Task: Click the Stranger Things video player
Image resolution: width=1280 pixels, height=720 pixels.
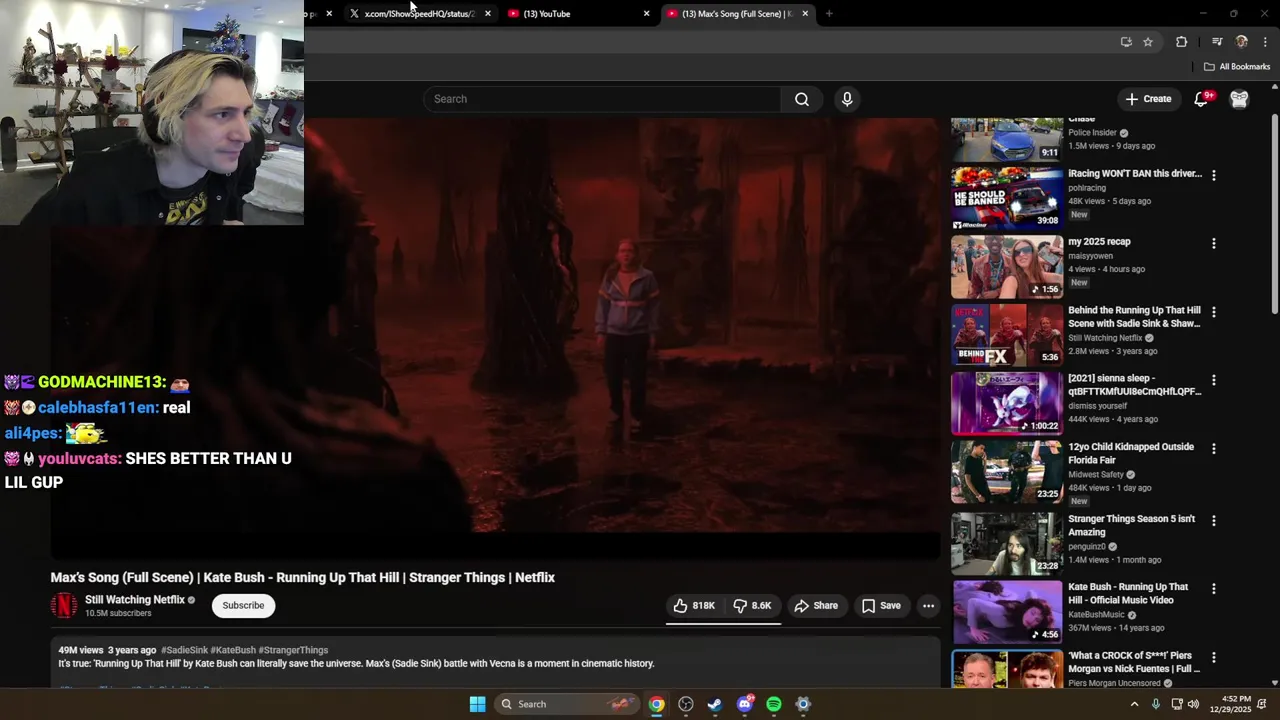Action: click(x=496, y=338)
